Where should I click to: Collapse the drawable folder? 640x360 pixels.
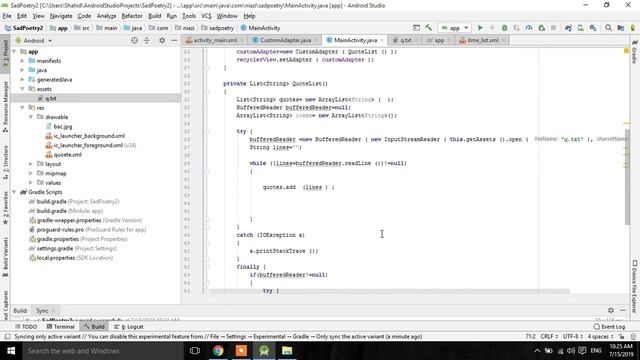pos(31,117)
